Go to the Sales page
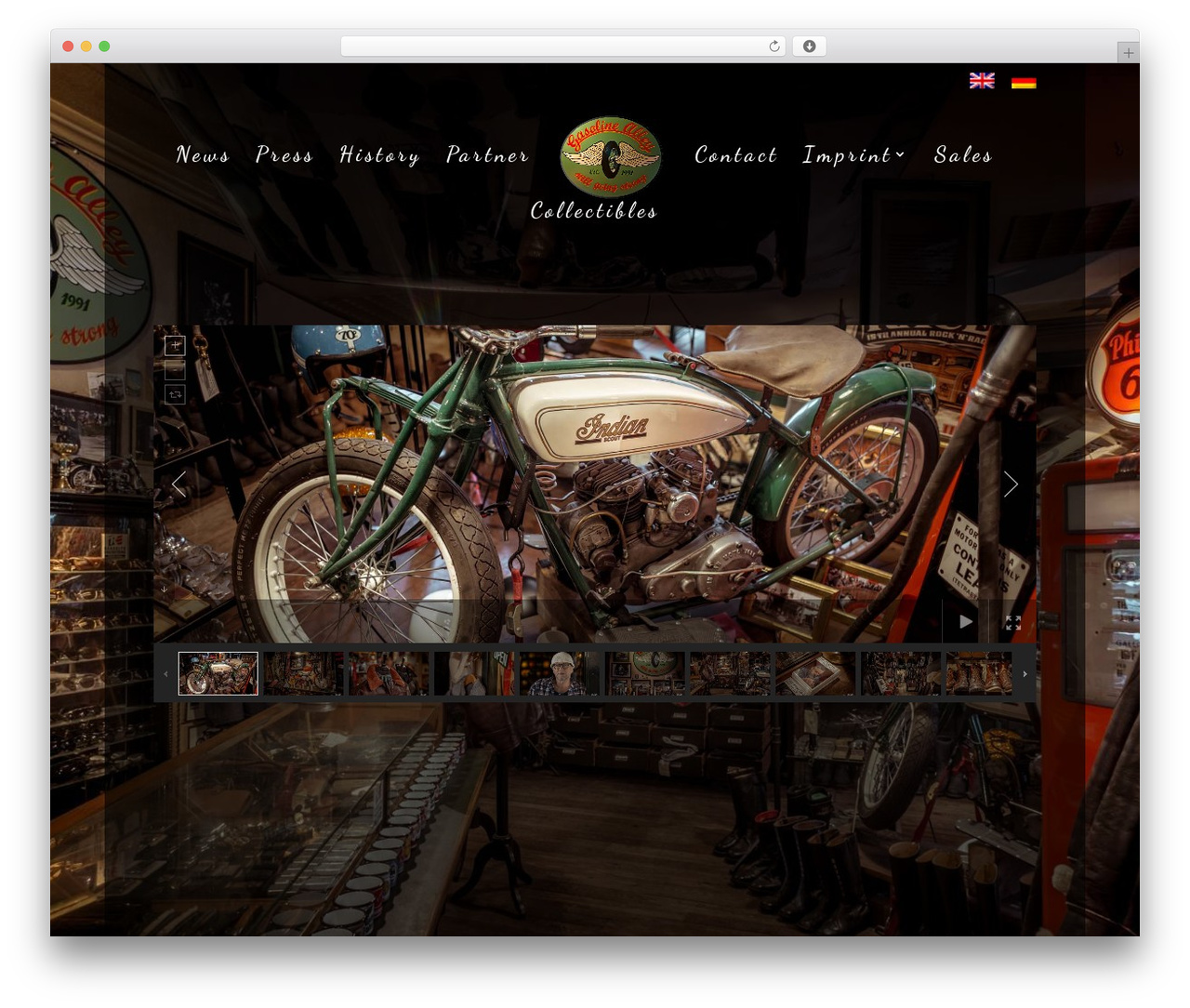 tap(962, 154)
